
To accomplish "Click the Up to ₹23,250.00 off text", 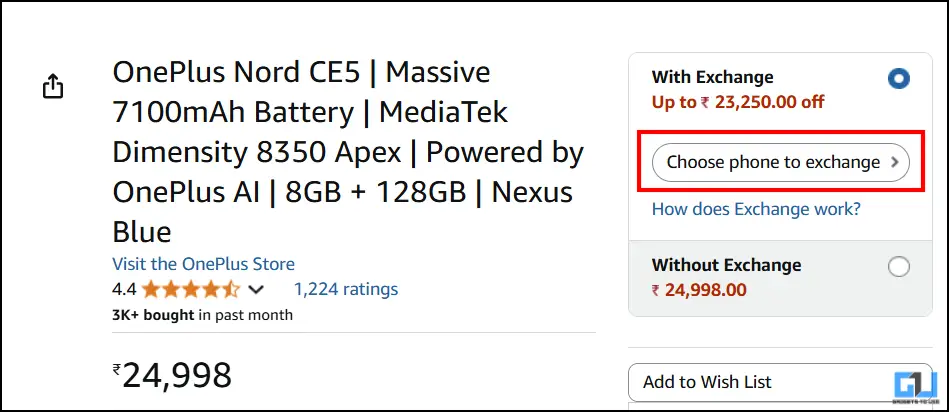I will (738, 102).
